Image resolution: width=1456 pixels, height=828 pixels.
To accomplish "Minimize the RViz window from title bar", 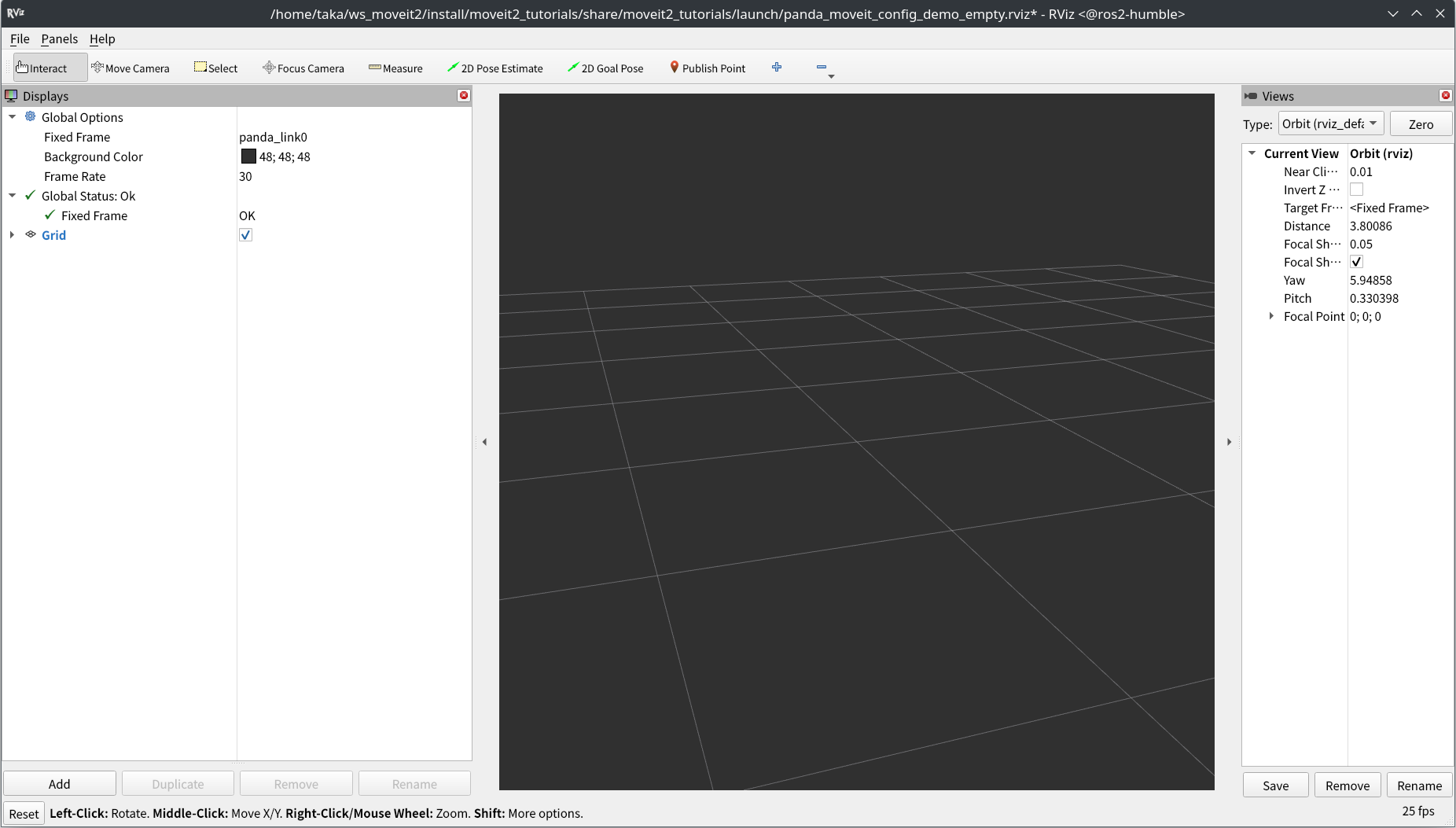I will (1392, 13).
